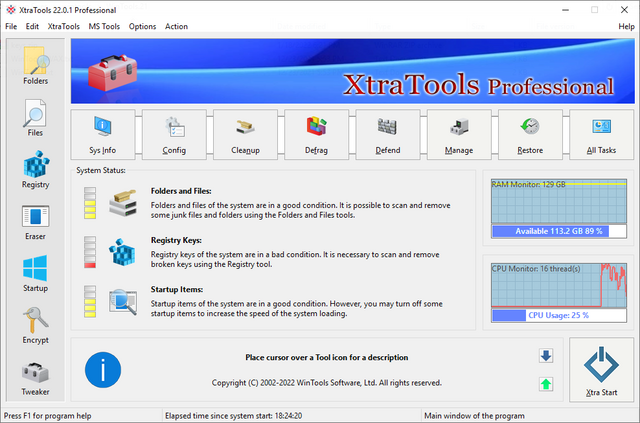
Task: Launch the Registry tool from sidebar
Action: point(36,169)
